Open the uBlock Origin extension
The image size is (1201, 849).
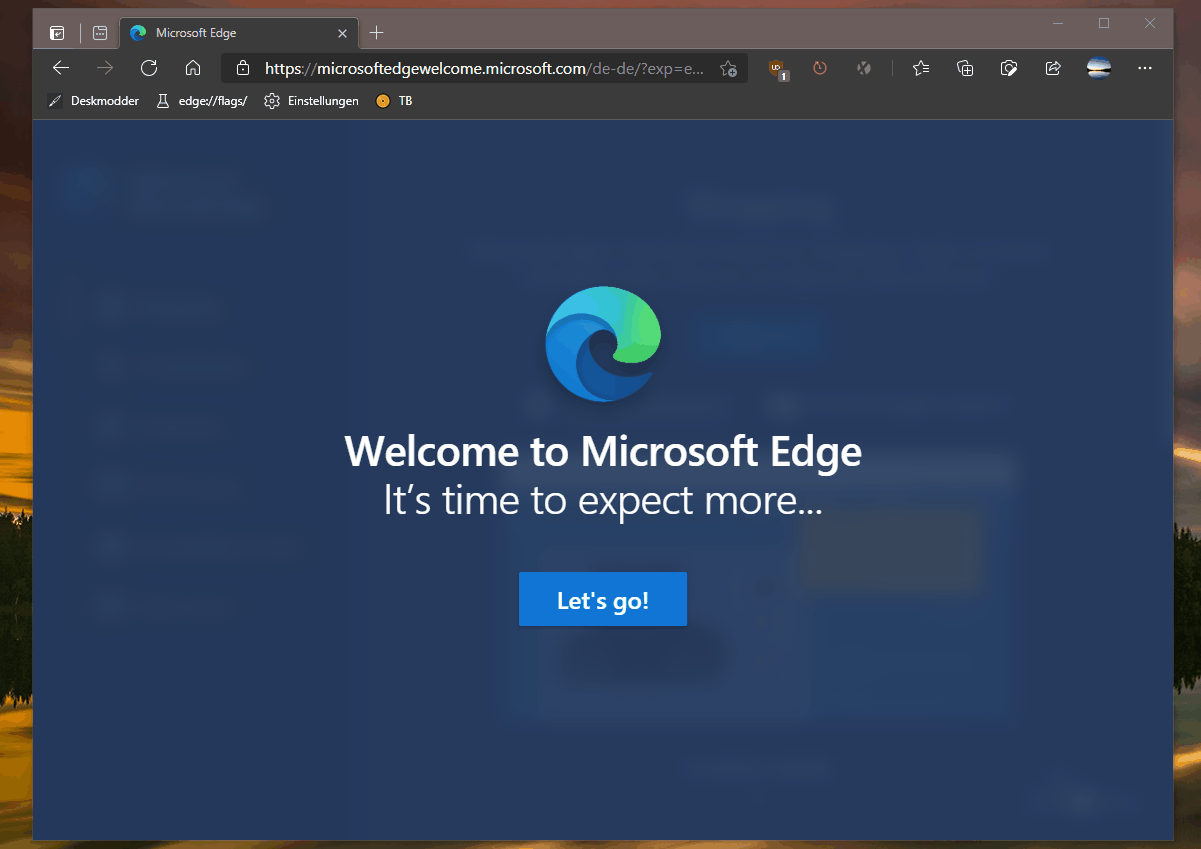coord(777,69)
